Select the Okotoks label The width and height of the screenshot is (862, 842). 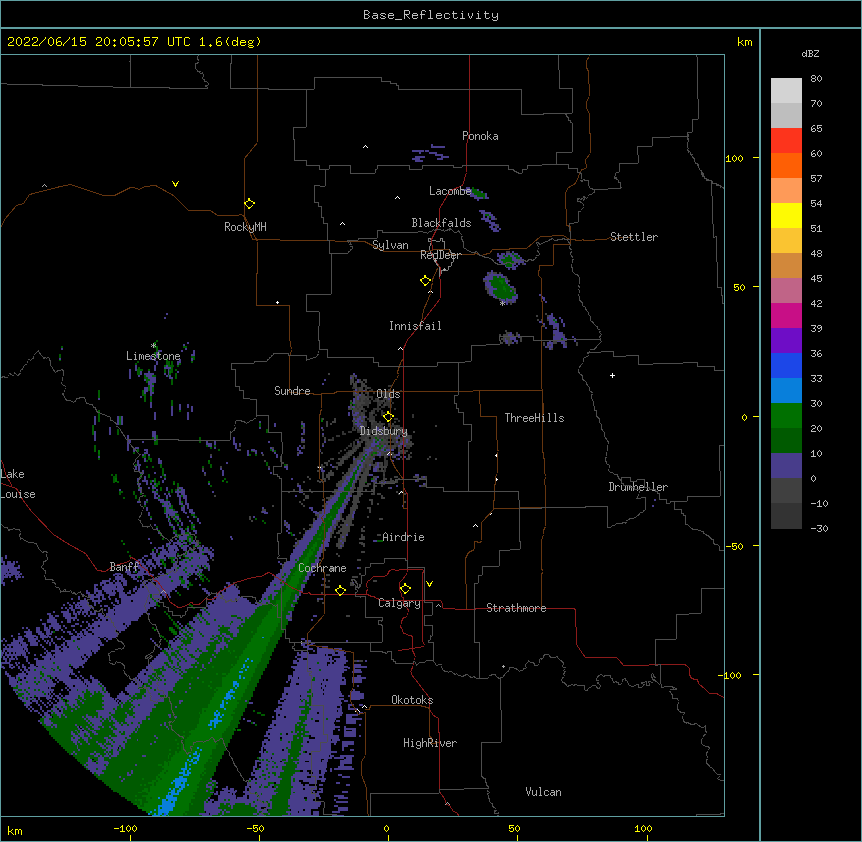tap(412, 700)
